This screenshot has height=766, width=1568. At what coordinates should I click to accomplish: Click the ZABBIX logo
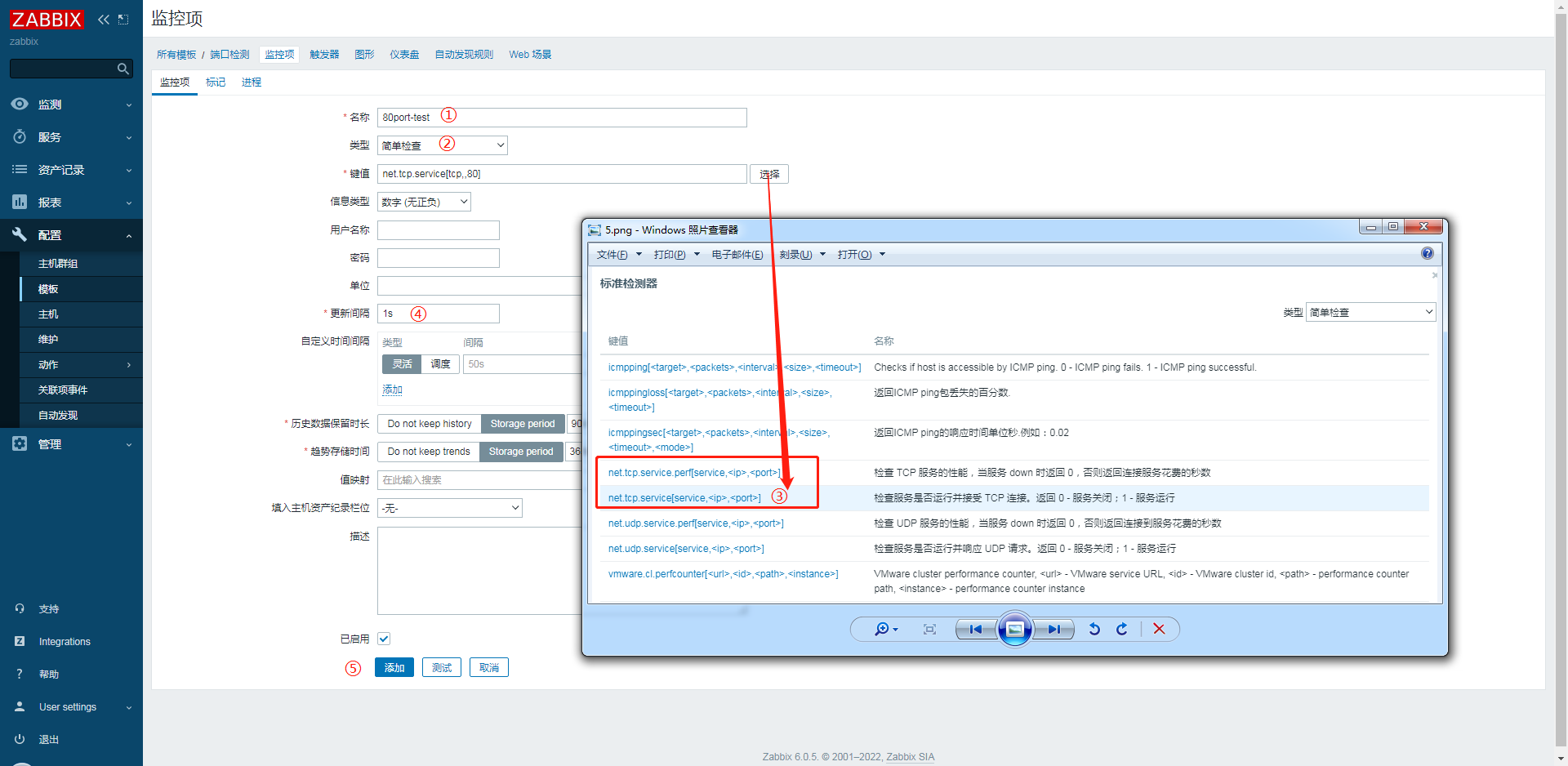[47, 20]
